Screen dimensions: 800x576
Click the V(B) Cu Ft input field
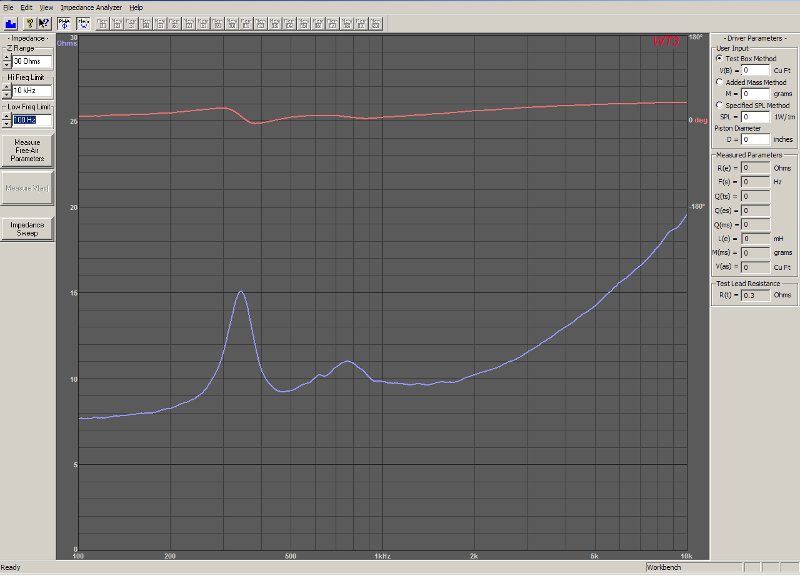(755, 70)
